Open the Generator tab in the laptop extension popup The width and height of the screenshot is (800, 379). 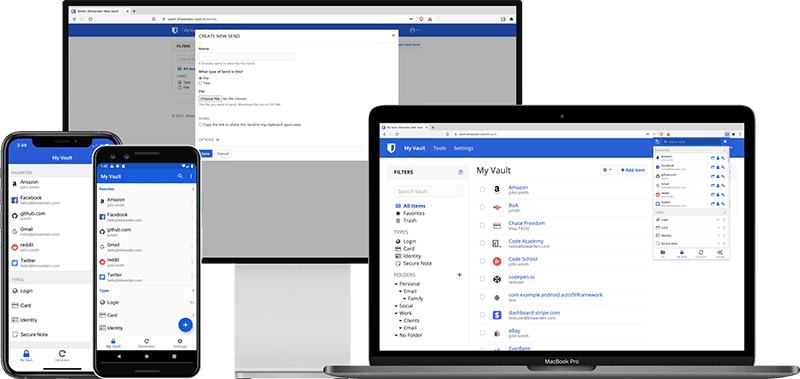701,254
